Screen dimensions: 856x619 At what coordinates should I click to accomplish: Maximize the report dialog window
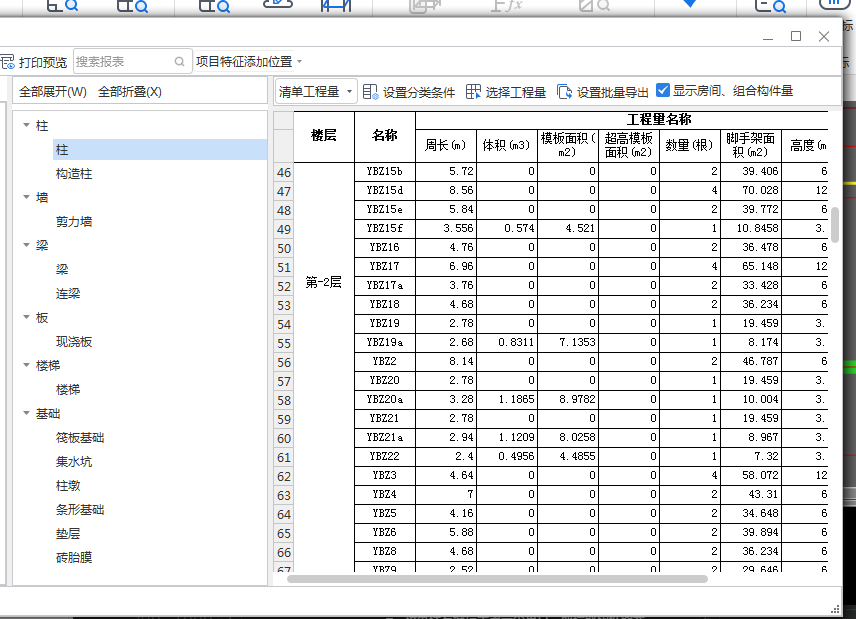click(x=796, y=36)
